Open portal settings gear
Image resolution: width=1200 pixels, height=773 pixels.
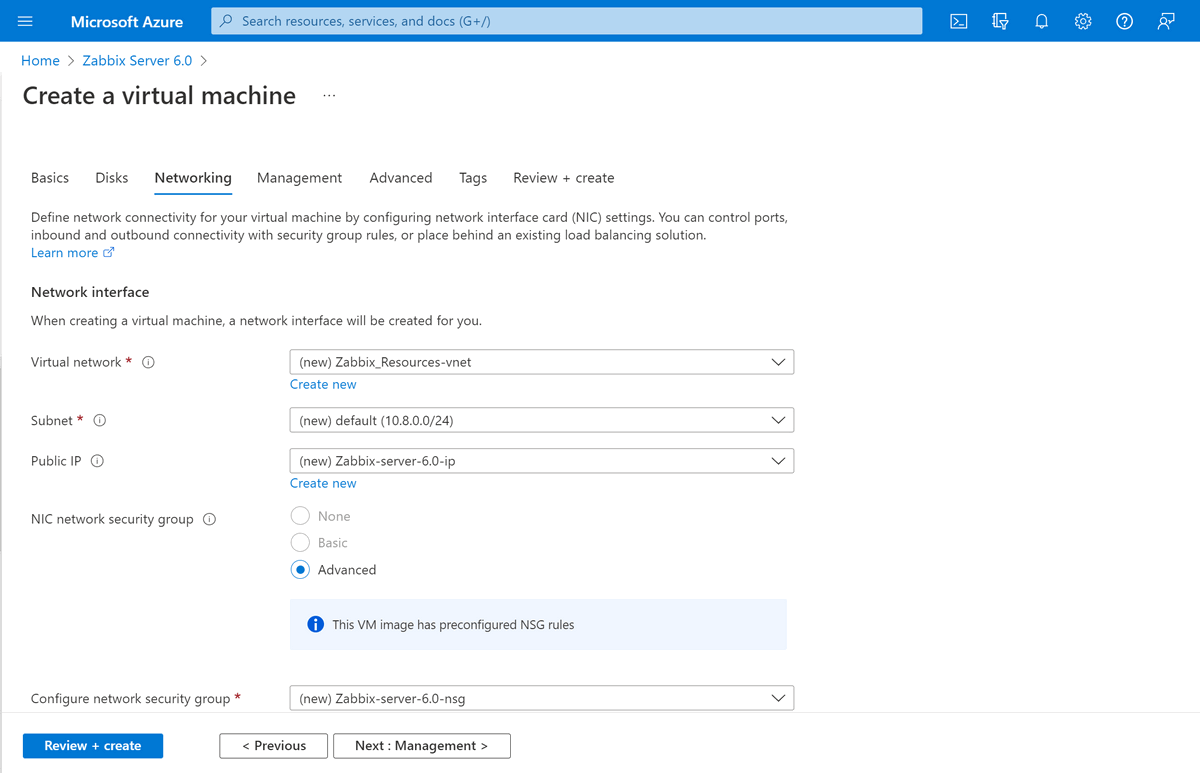click(x=1083, y=21)
